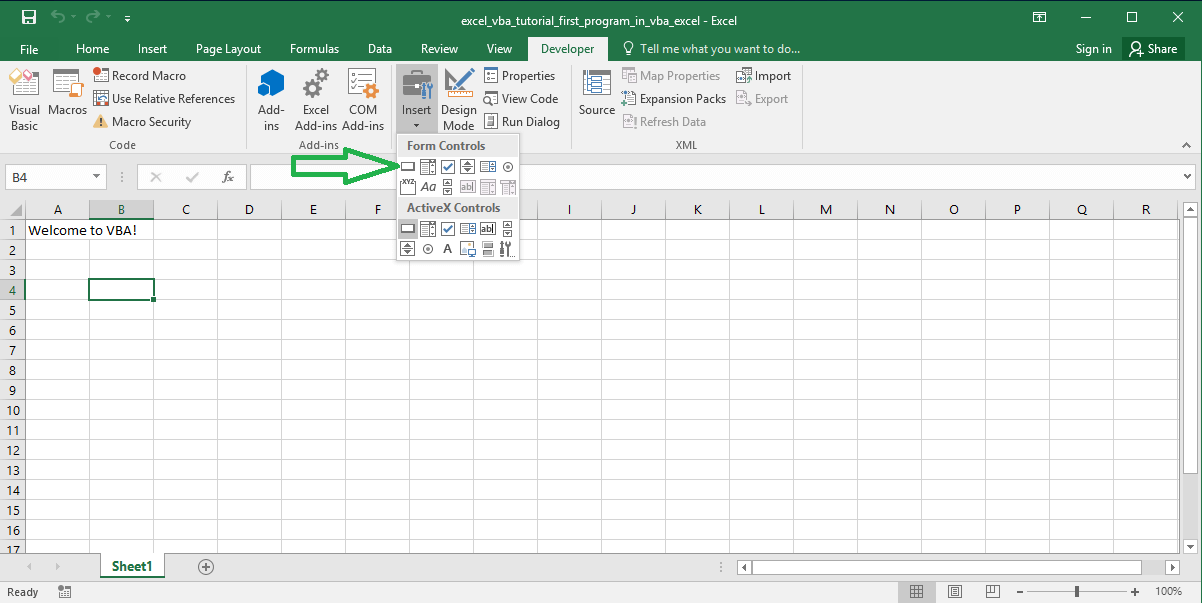This screenshot has height=603, width=1202.
Task: Switch to the Insert ribbon tab
Action: pos(152,48)
